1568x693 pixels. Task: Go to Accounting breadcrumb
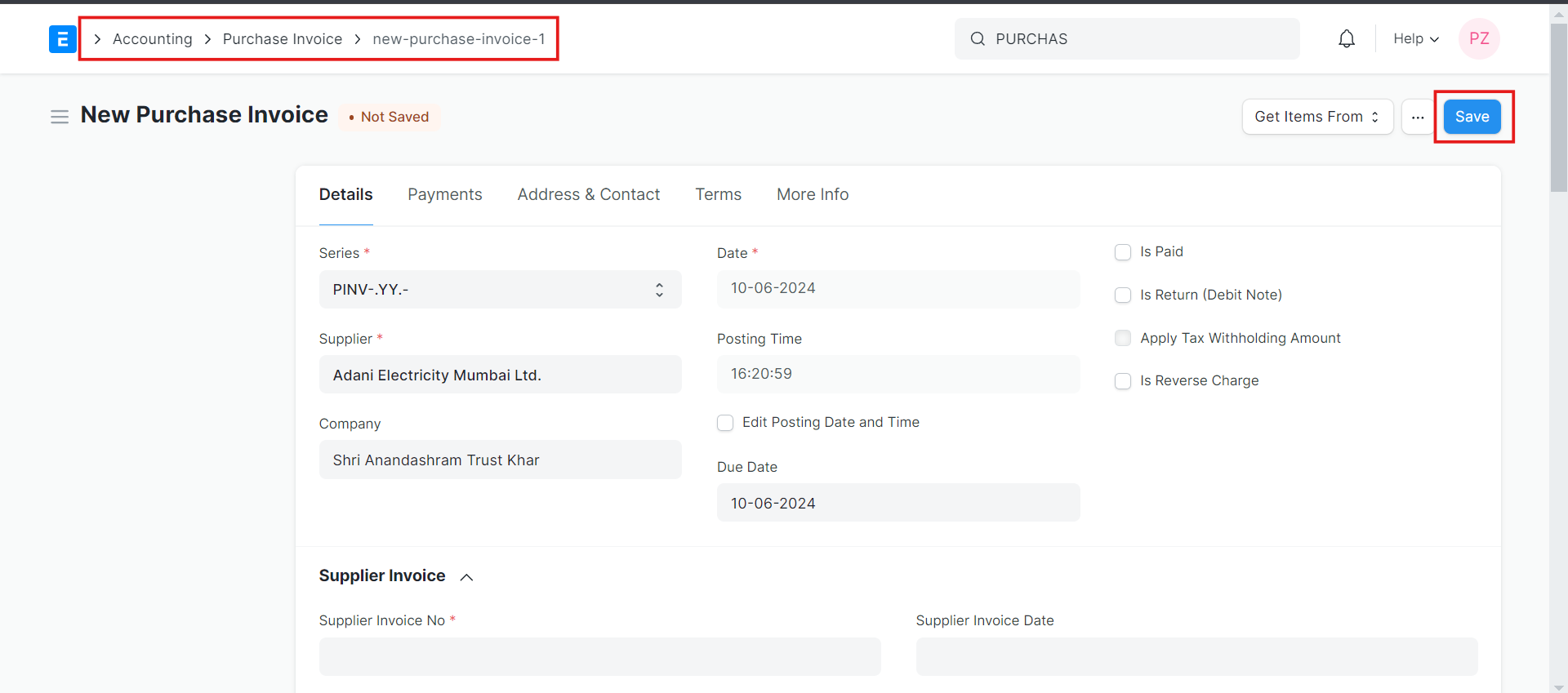[x=153, y=39]
